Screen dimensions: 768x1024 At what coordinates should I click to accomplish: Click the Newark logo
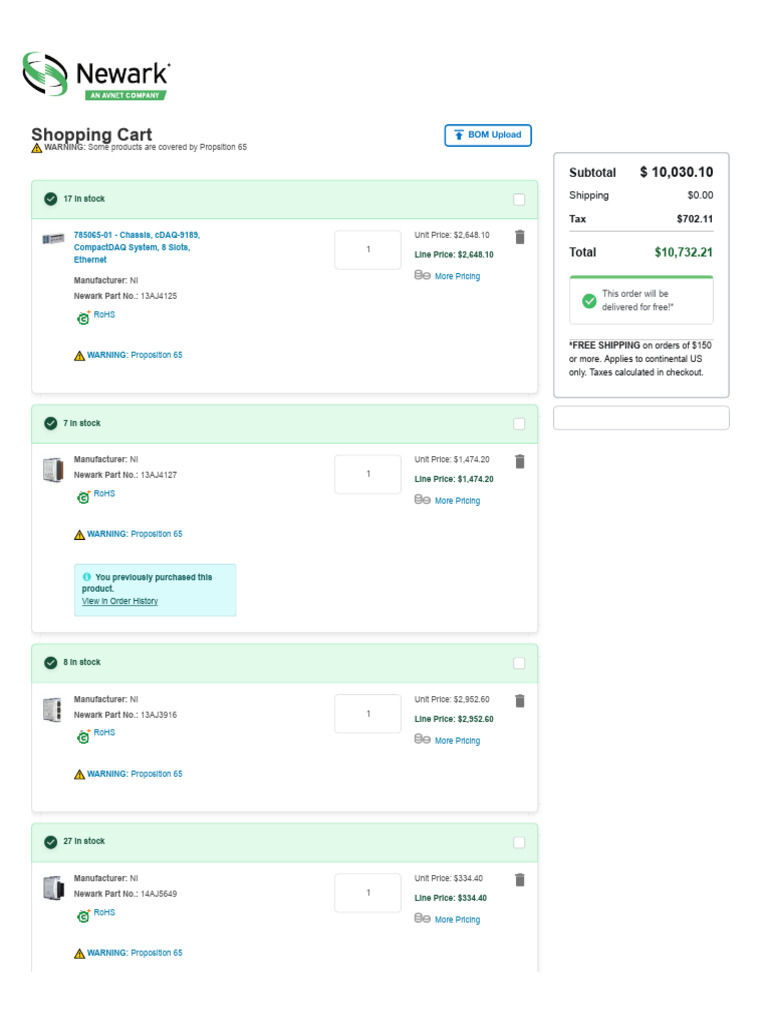coord(97,75)
